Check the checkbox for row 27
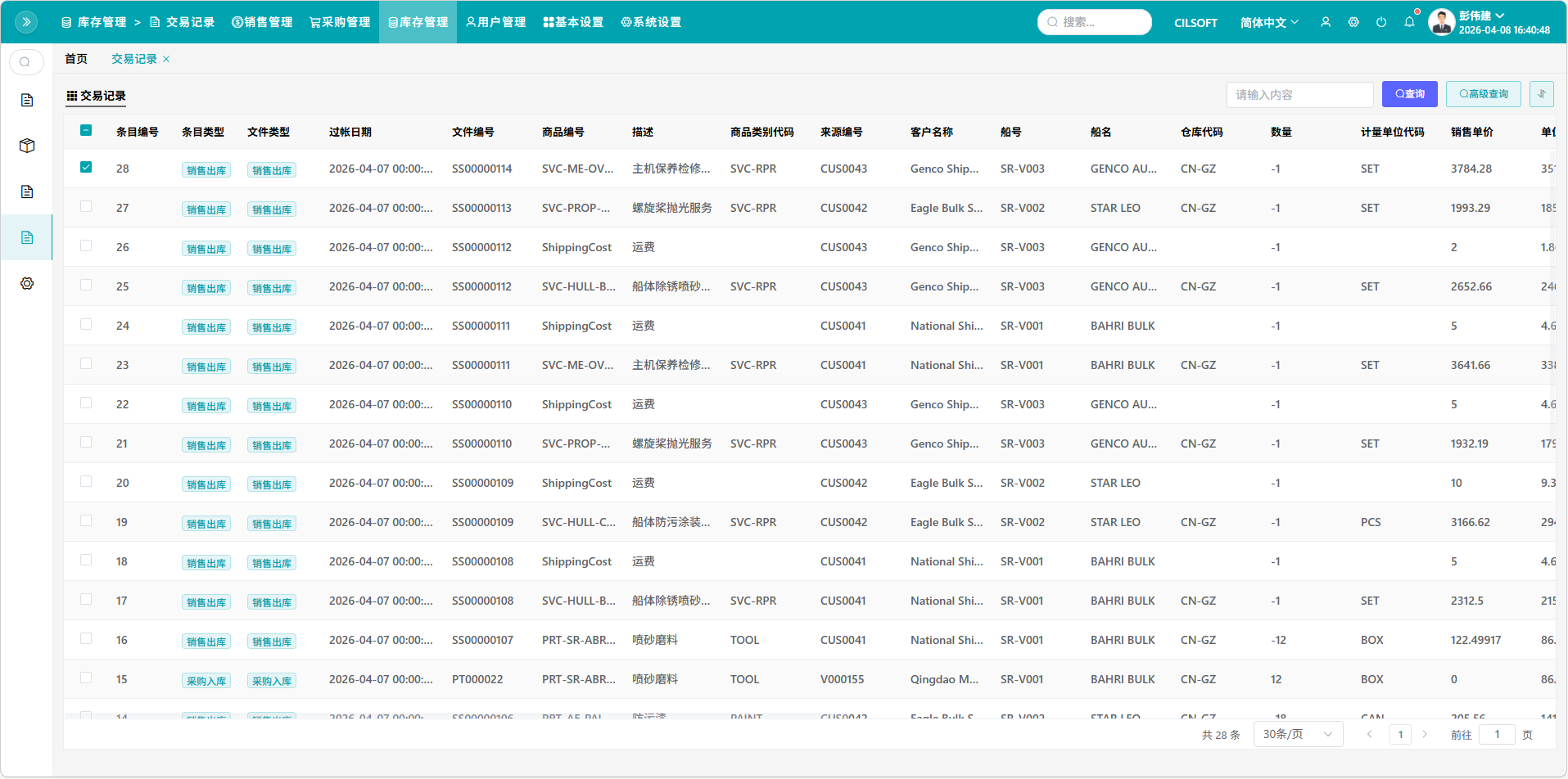This screenshot has width=1568, height=779. [86, 207]
